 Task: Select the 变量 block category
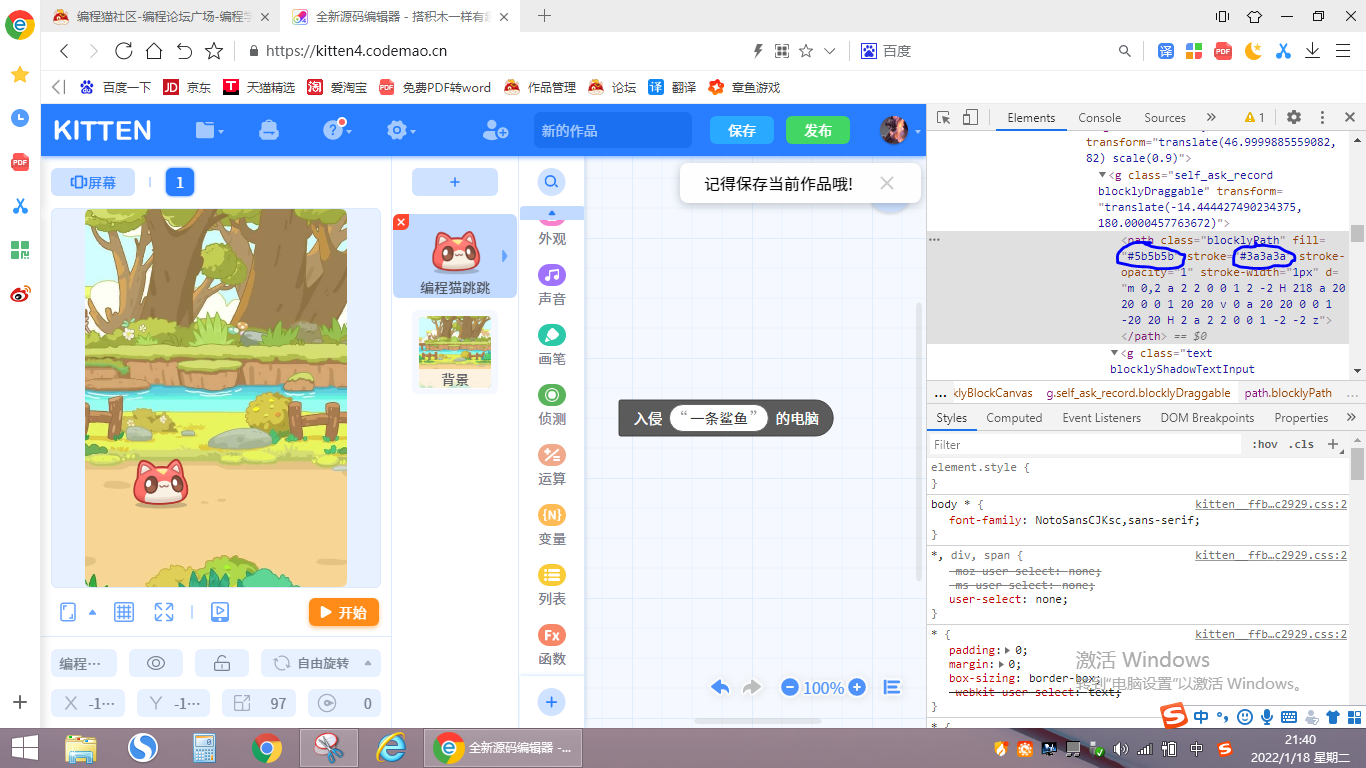pyautogui.click(x=552, y=525)
